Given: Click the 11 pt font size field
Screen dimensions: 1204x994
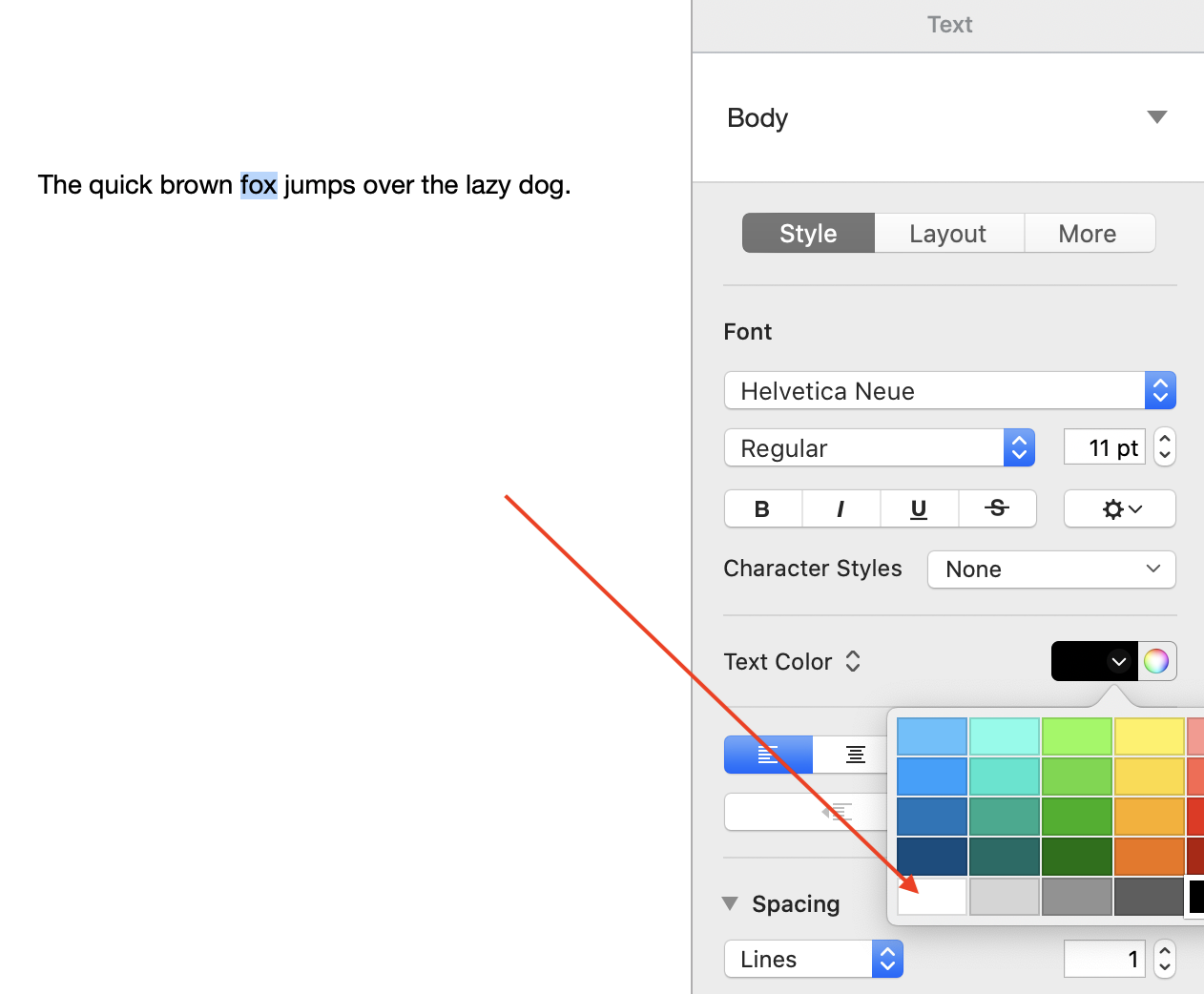Looking at the screenshot, I should [1104, 447].
